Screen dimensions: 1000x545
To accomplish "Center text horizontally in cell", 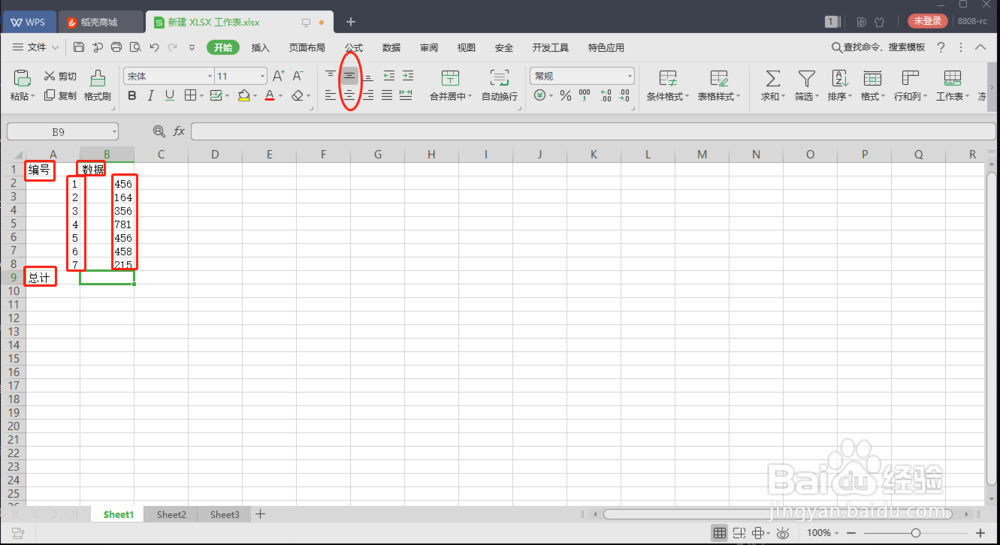I will point(349,96).
